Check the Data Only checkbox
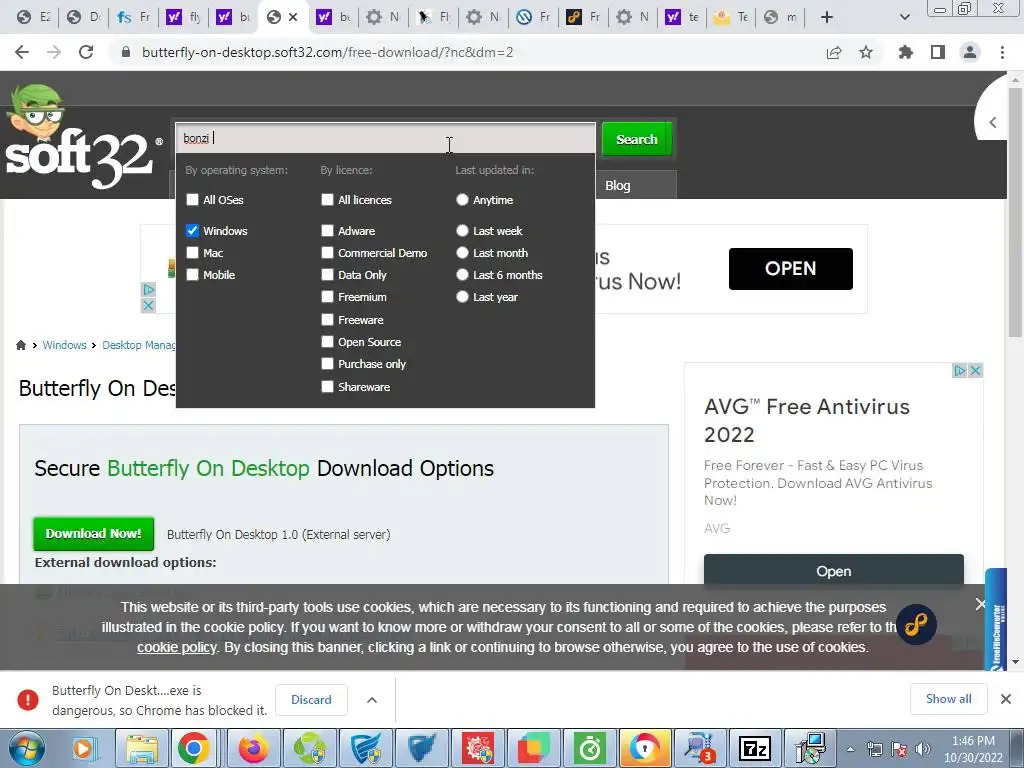The height and width of the screenshot is (768, 1024). pyautogui.click(x=328, y=275)
